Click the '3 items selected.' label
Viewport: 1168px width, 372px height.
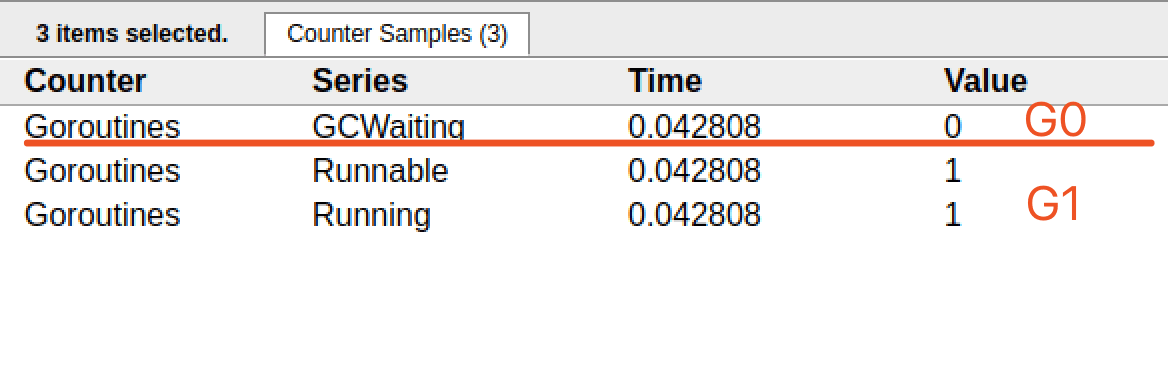point(132,34)
